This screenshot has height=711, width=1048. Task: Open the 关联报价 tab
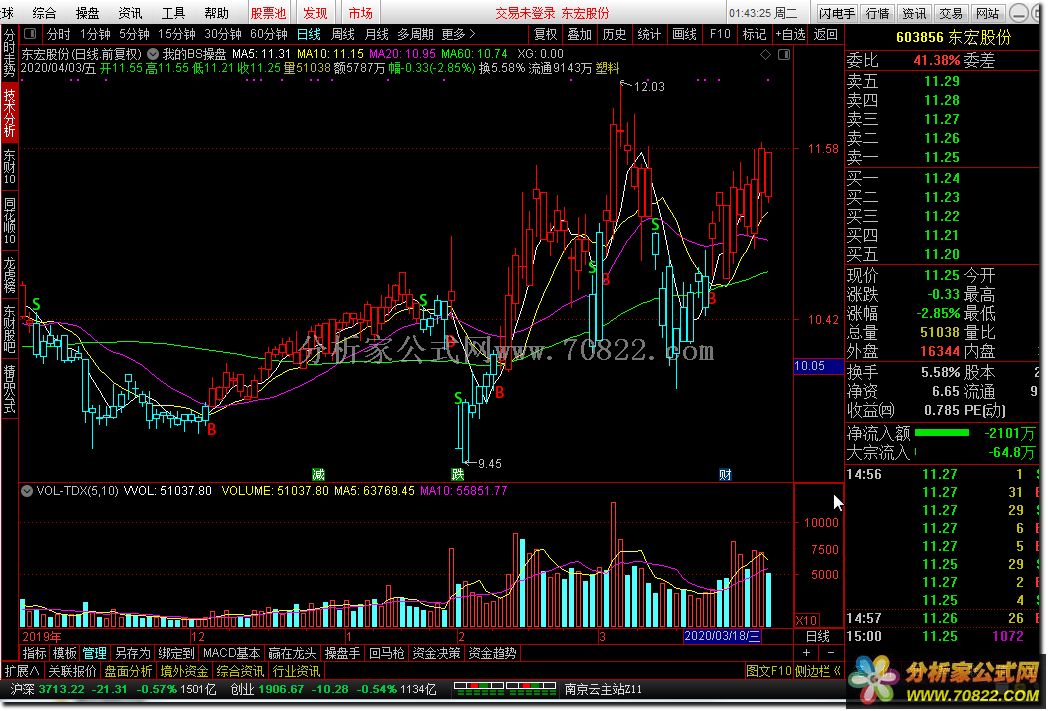tap(72, 671)
